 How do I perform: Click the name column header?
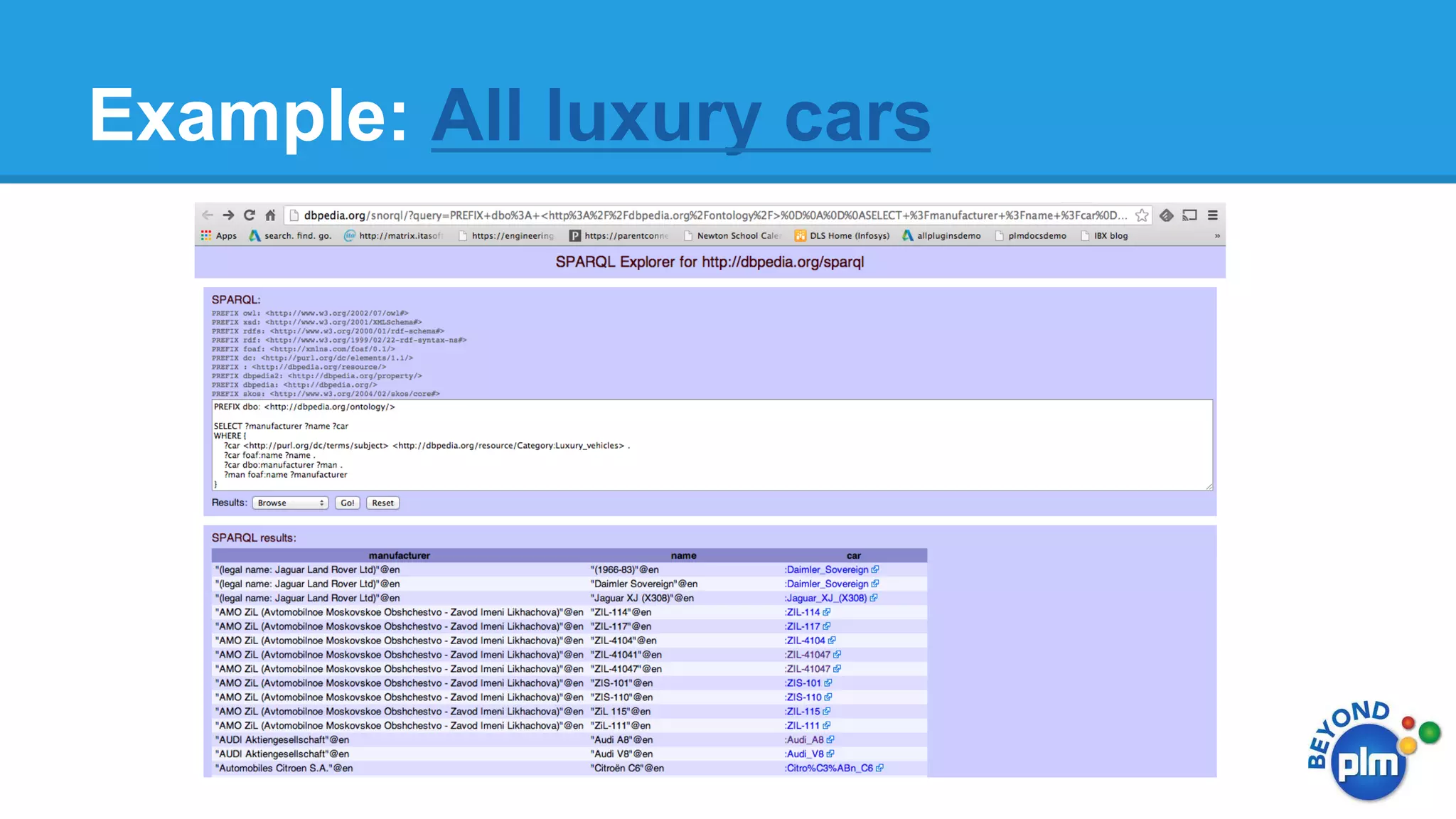(683, 555)
